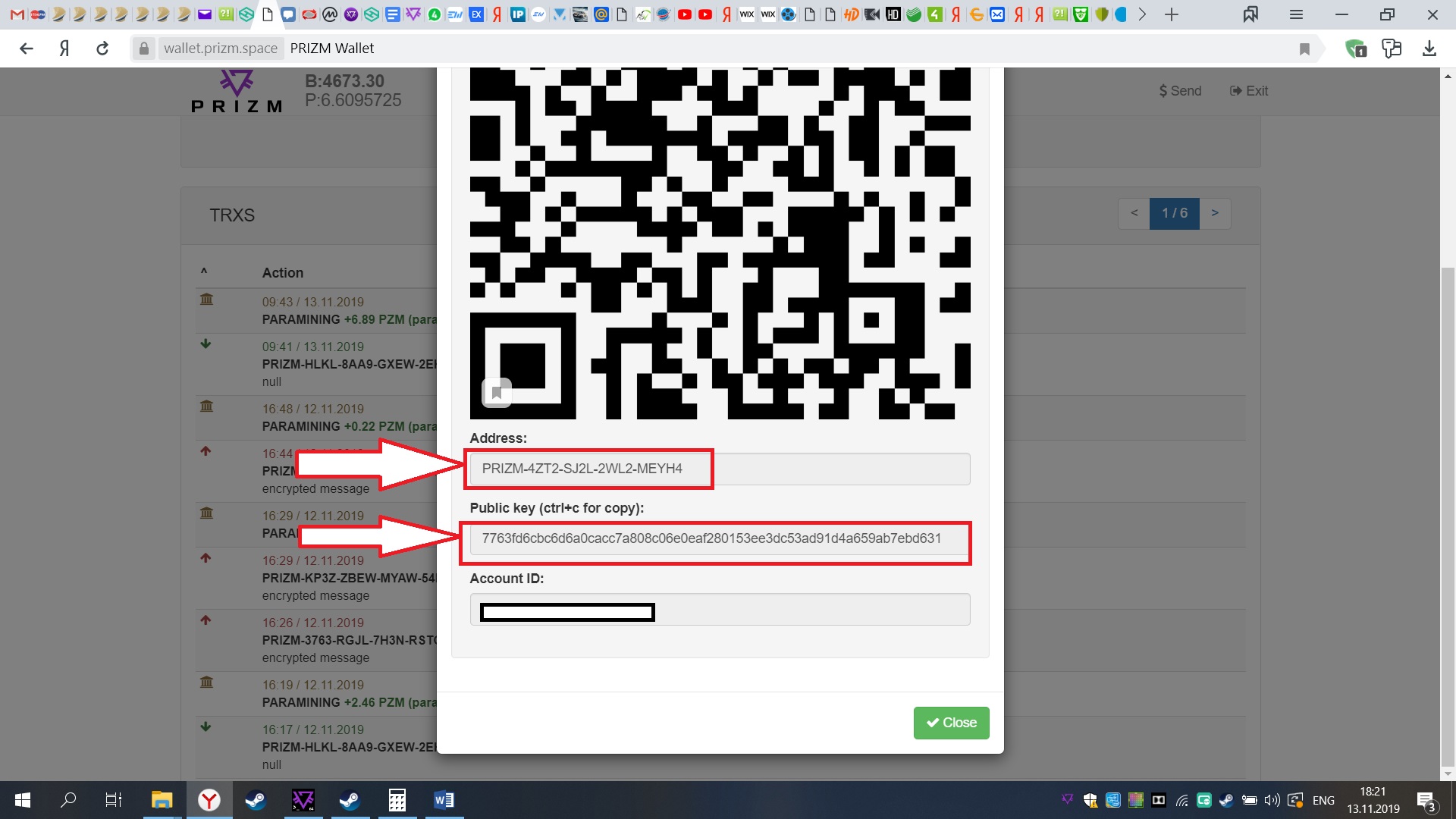Switch to the black HD tab
Image resolution: width=1456 pixels, height=819 pixels.
coord(893,14)
